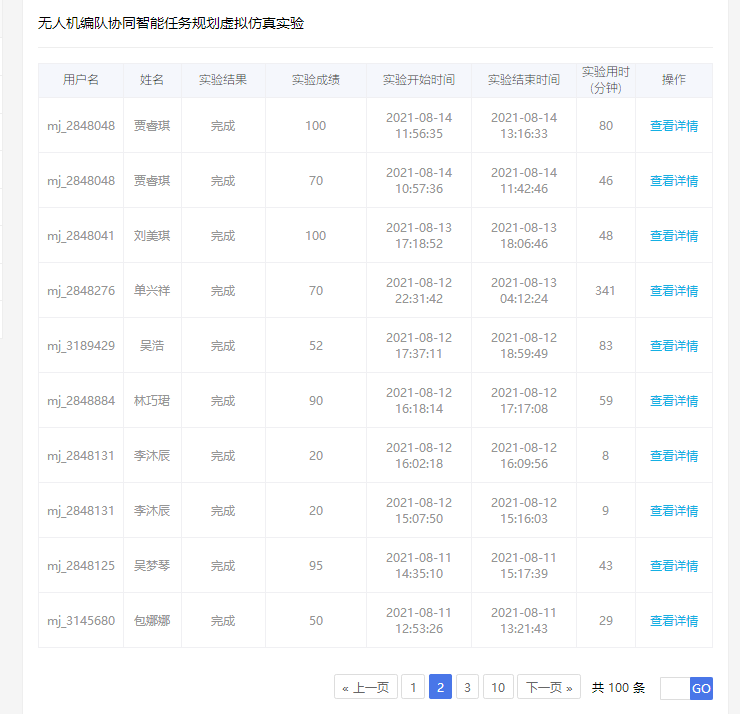View details for 单兴祥's experiment
This screenshot has width=740, height=714.
[x=673, y=291]
